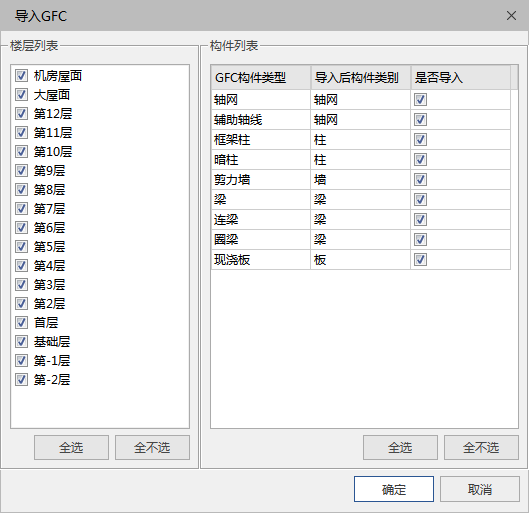Toggle the 第5层 floor checkbox
This screenshot has width=529, height=513.
pos(21,247)
